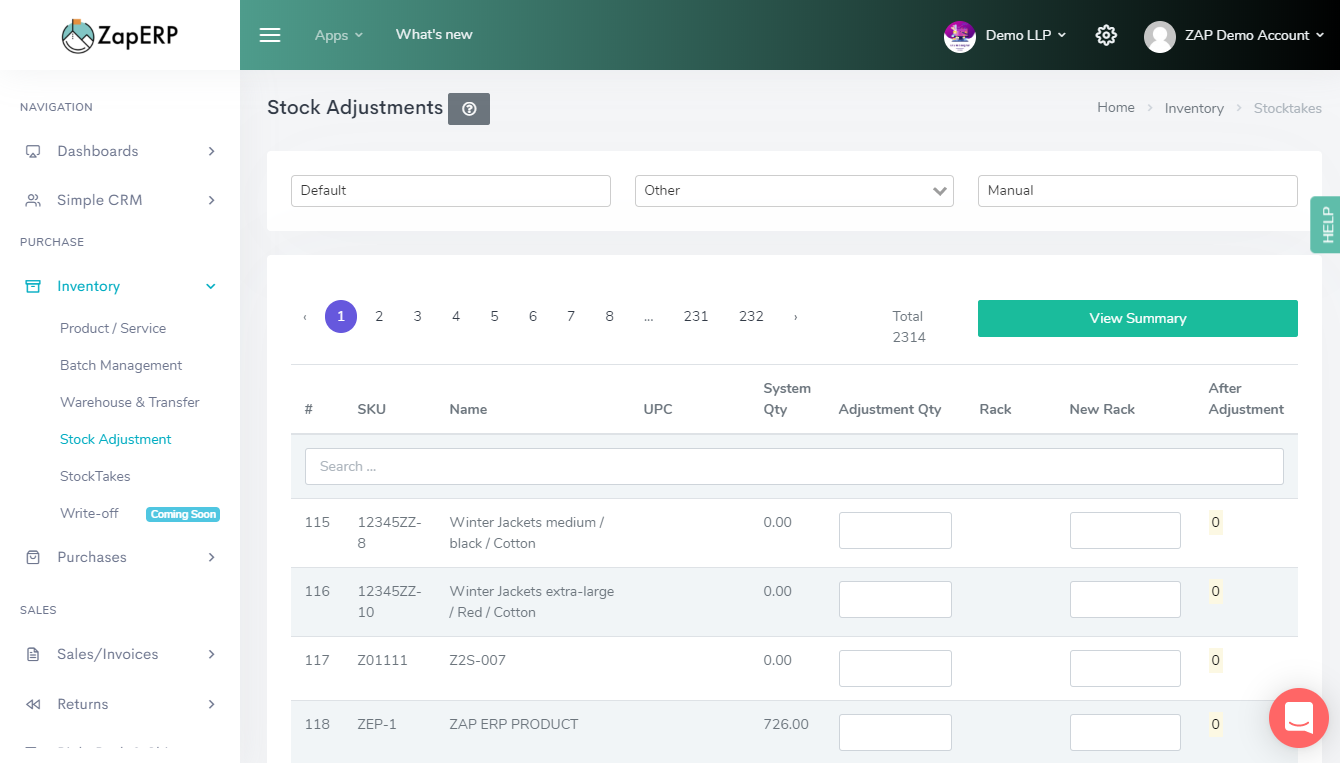This screenshot has height=763, width=1340.
Task: Click New Rack field for row 115
Action: (1125, 531)
